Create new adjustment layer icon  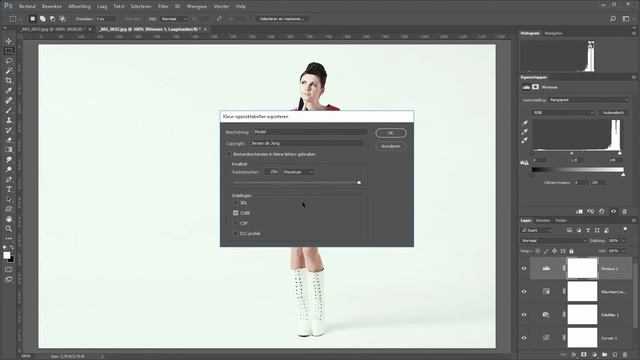[x=594, y=355]
